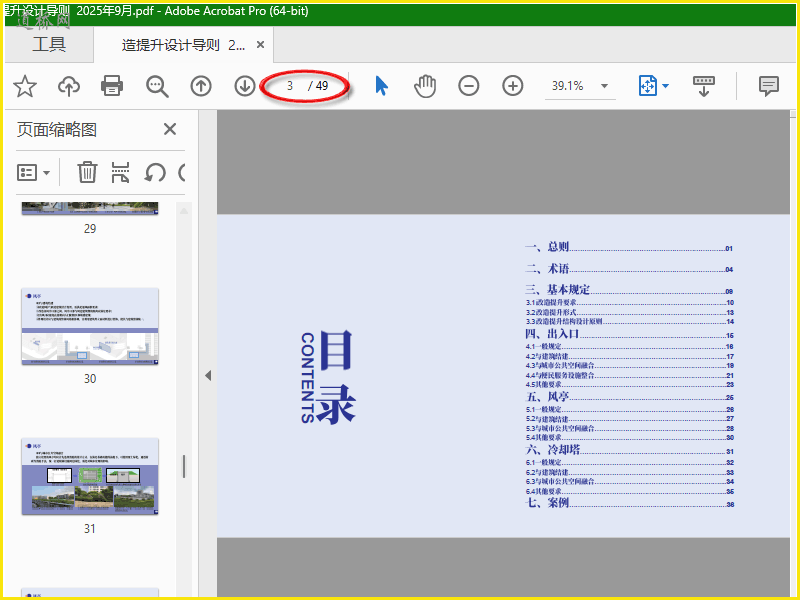Click contents entry 六、冷却塔
This screenshot has width=800, height=600.
click(629, 450)
